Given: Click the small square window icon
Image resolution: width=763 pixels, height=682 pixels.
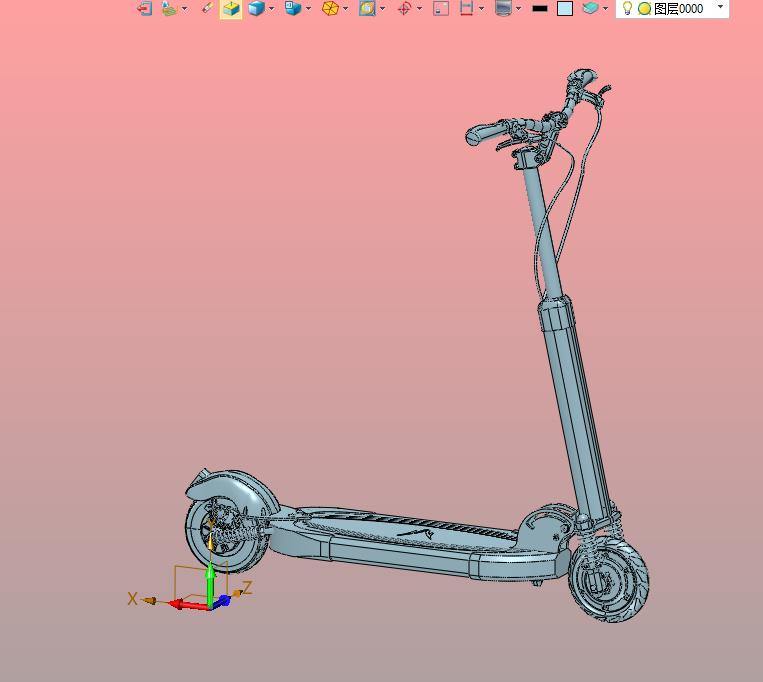Looking at the screenshot, I should pos(441,8).
